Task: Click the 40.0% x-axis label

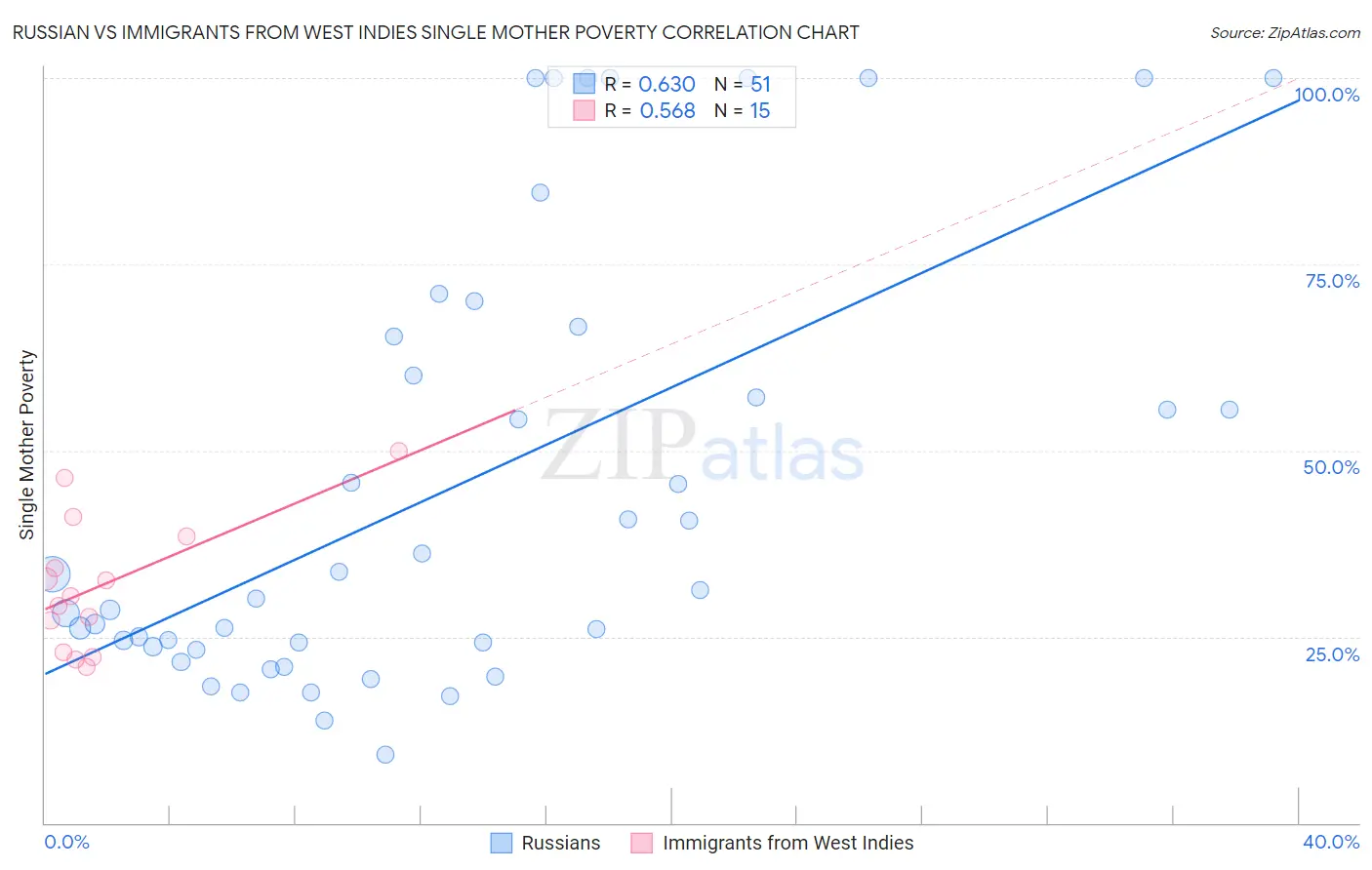Action: [x=1331, y=842]
